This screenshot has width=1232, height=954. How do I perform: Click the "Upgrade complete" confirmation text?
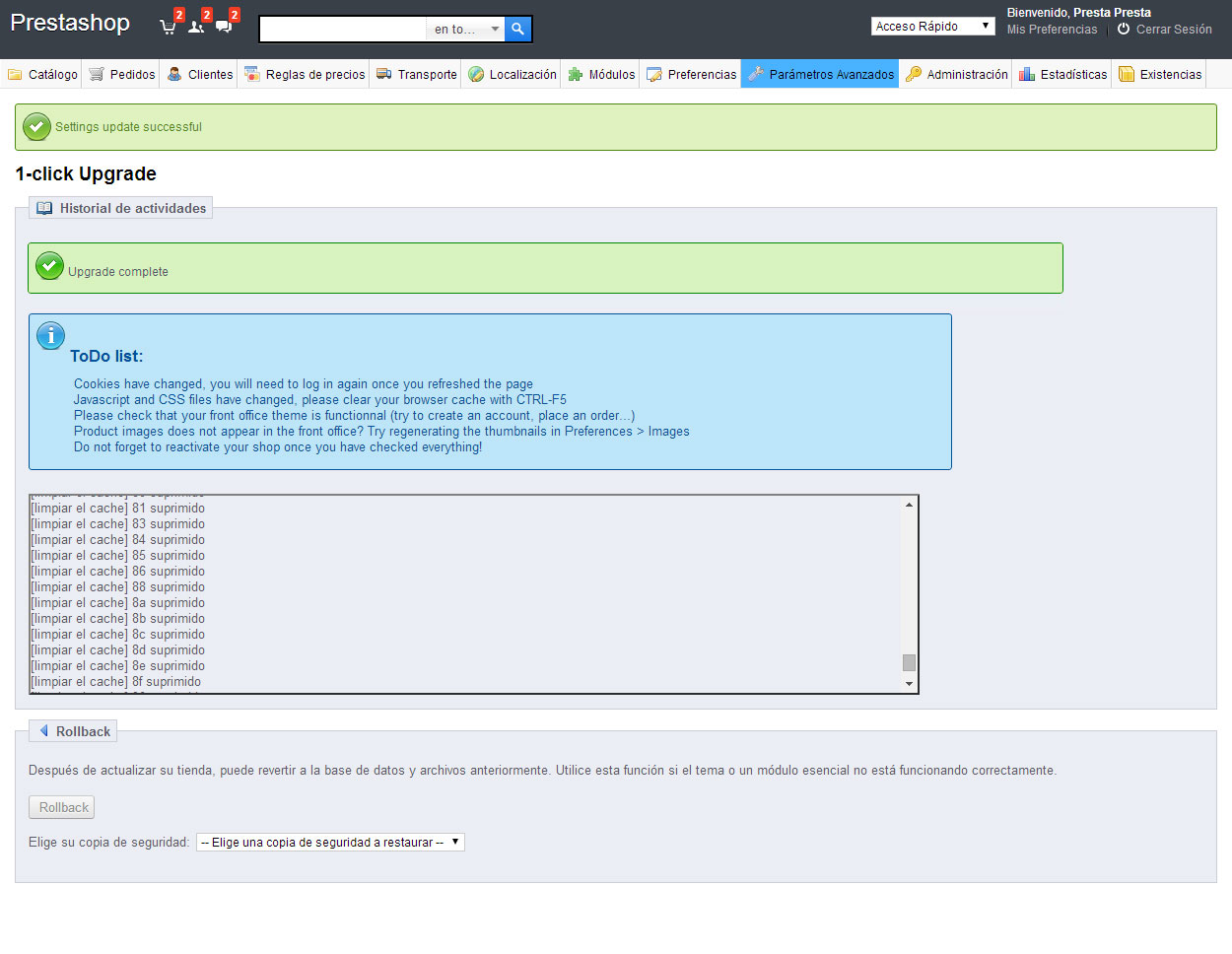(x=118, y=272)
